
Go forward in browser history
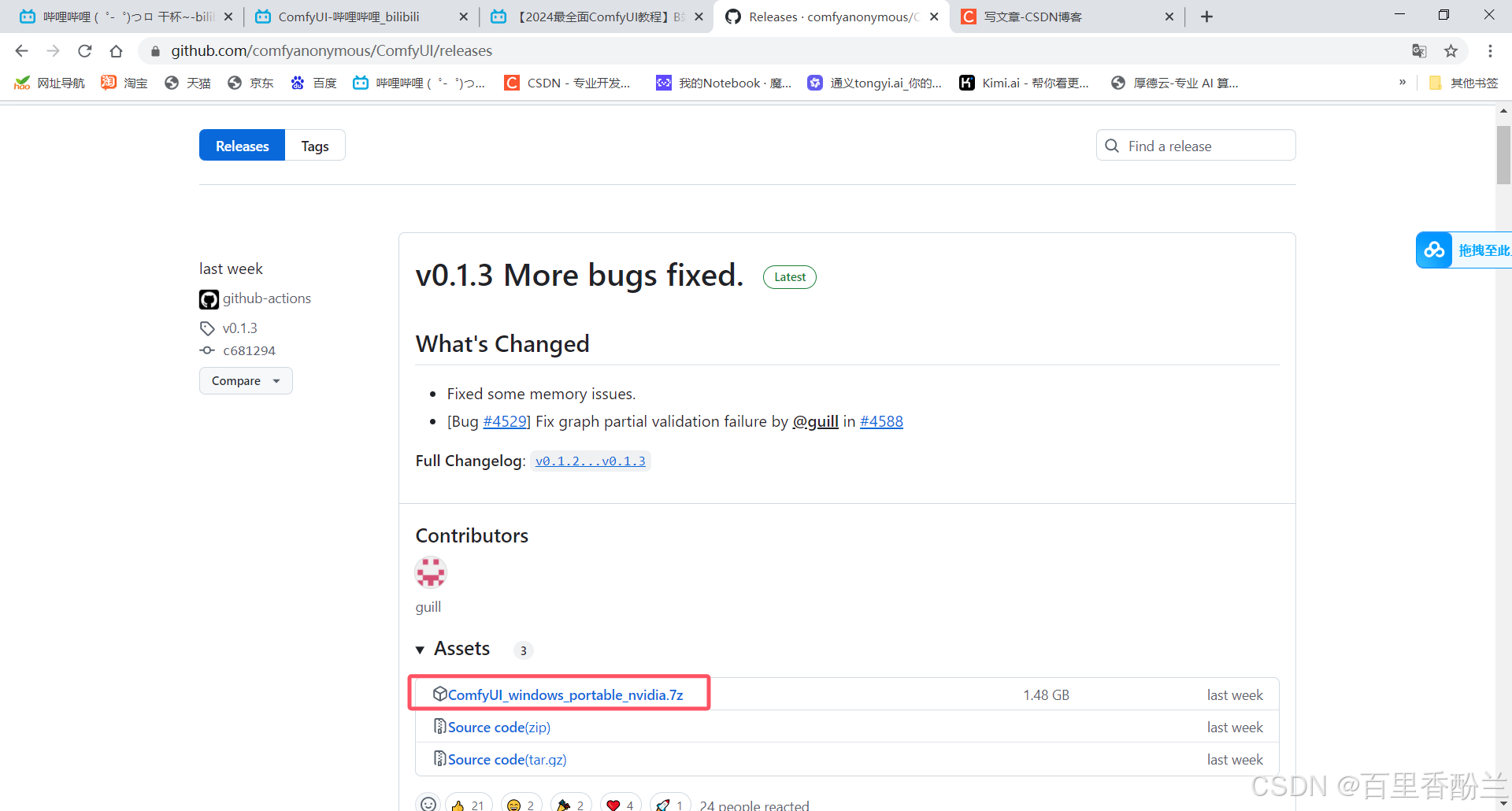pos(53,51)
